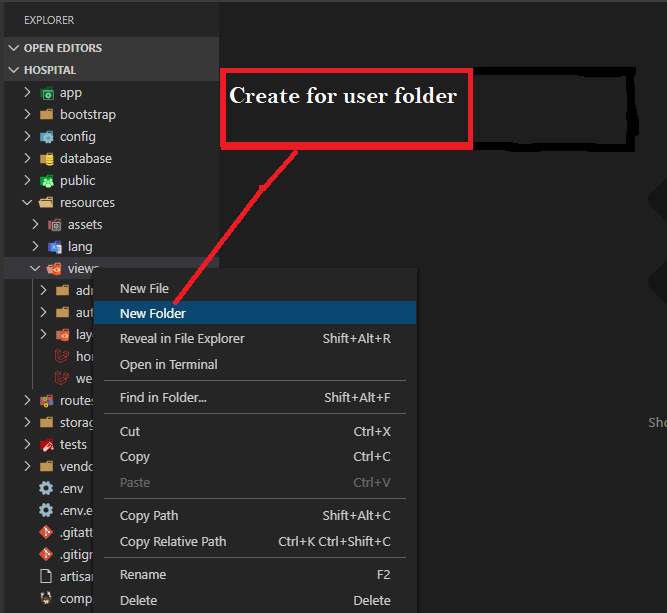This screenshot has width=667, height=613.
Task: Choose New File in context menu
Action: pos(144,289)
